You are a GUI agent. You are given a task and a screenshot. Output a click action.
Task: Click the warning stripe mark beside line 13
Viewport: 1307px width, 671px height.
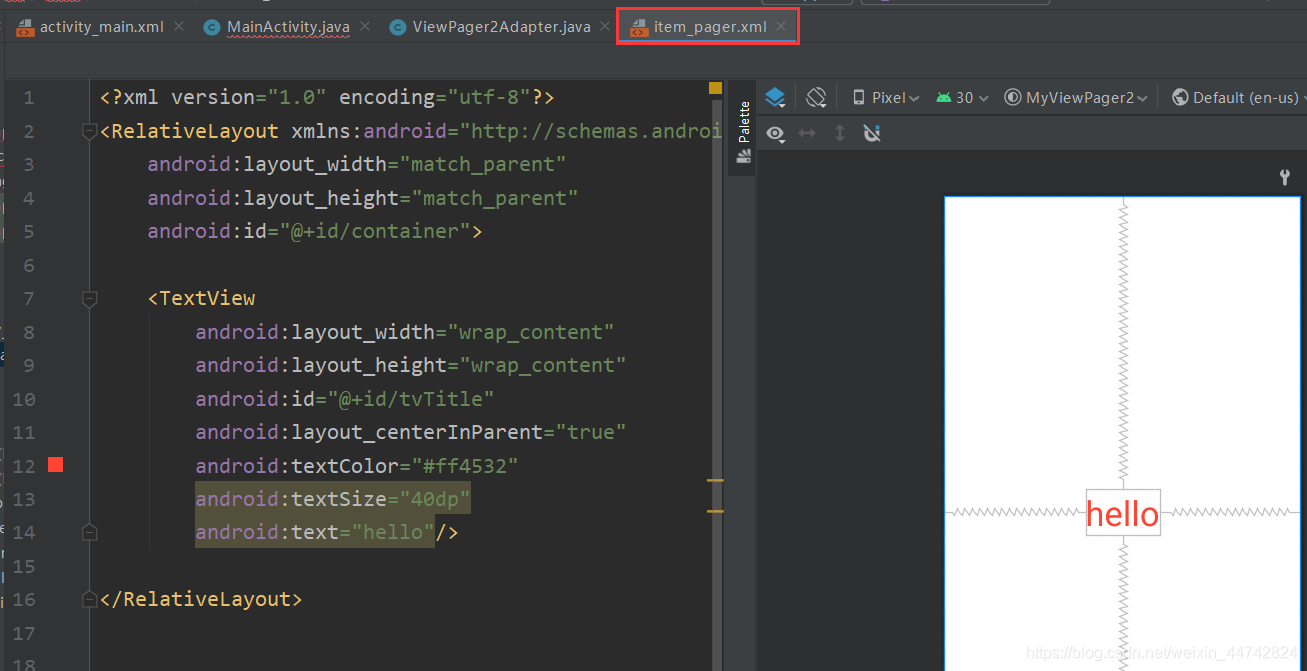(x=715, y=481)
